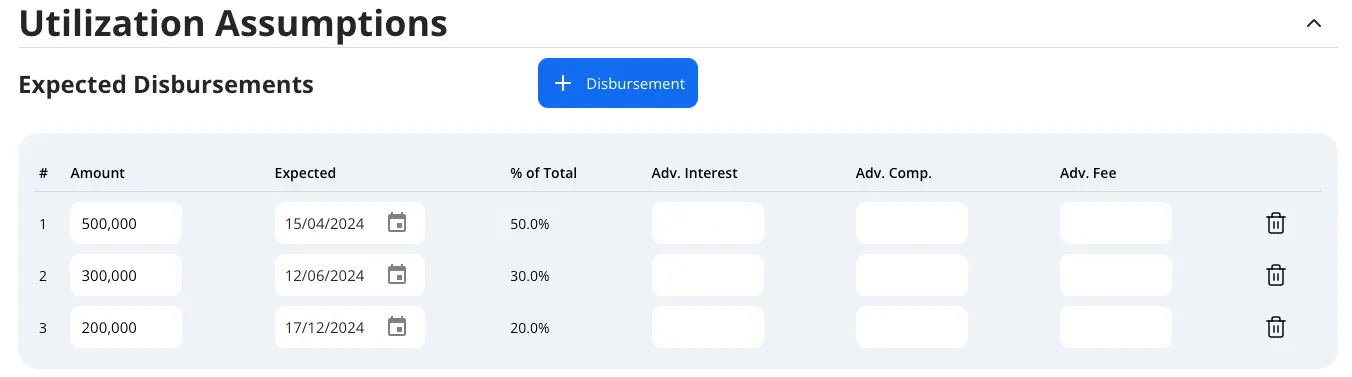Screen dimensions: 1352x377
Task: Focus Adv. Fee field in row 1
Action: 1116,223
